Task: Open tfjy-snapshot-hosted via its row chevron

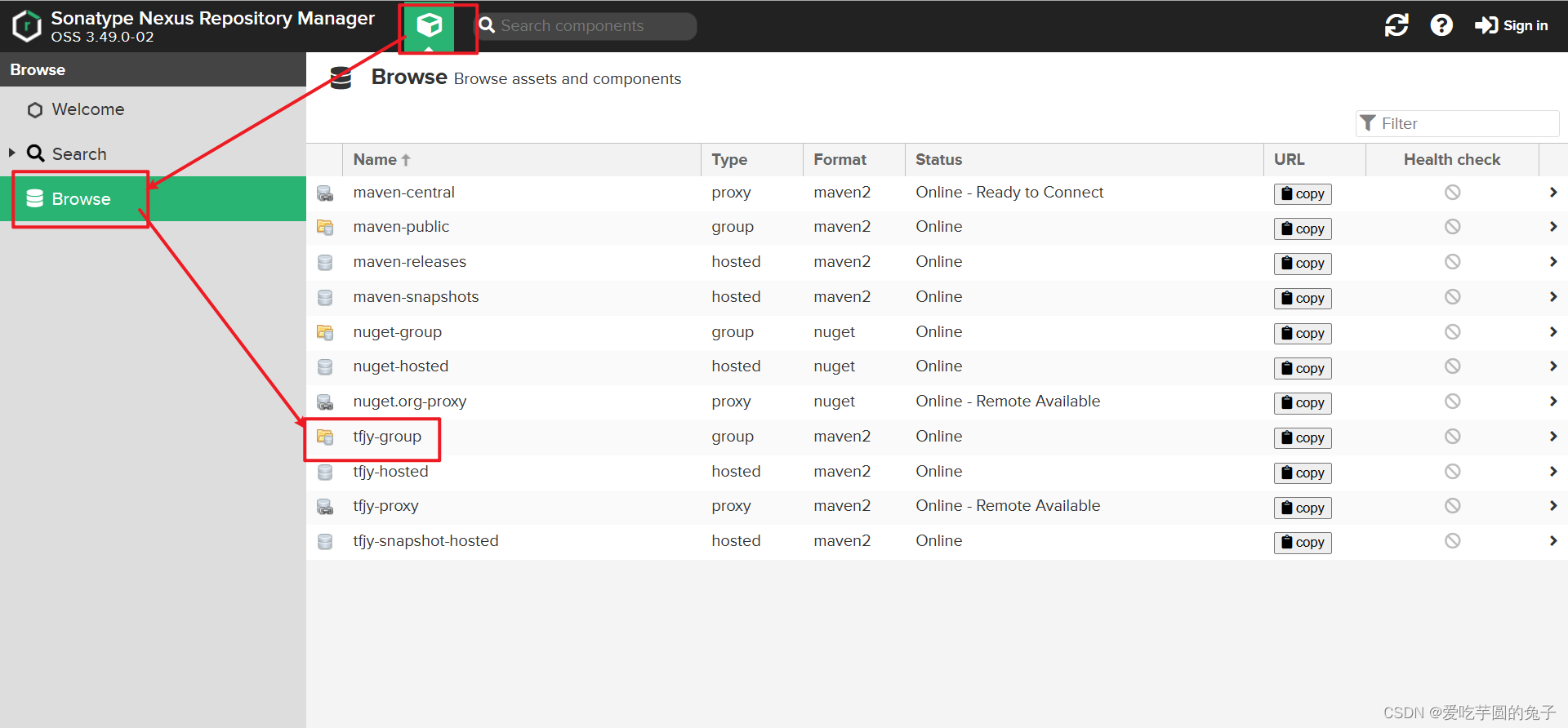Action: pos(1553,541)
